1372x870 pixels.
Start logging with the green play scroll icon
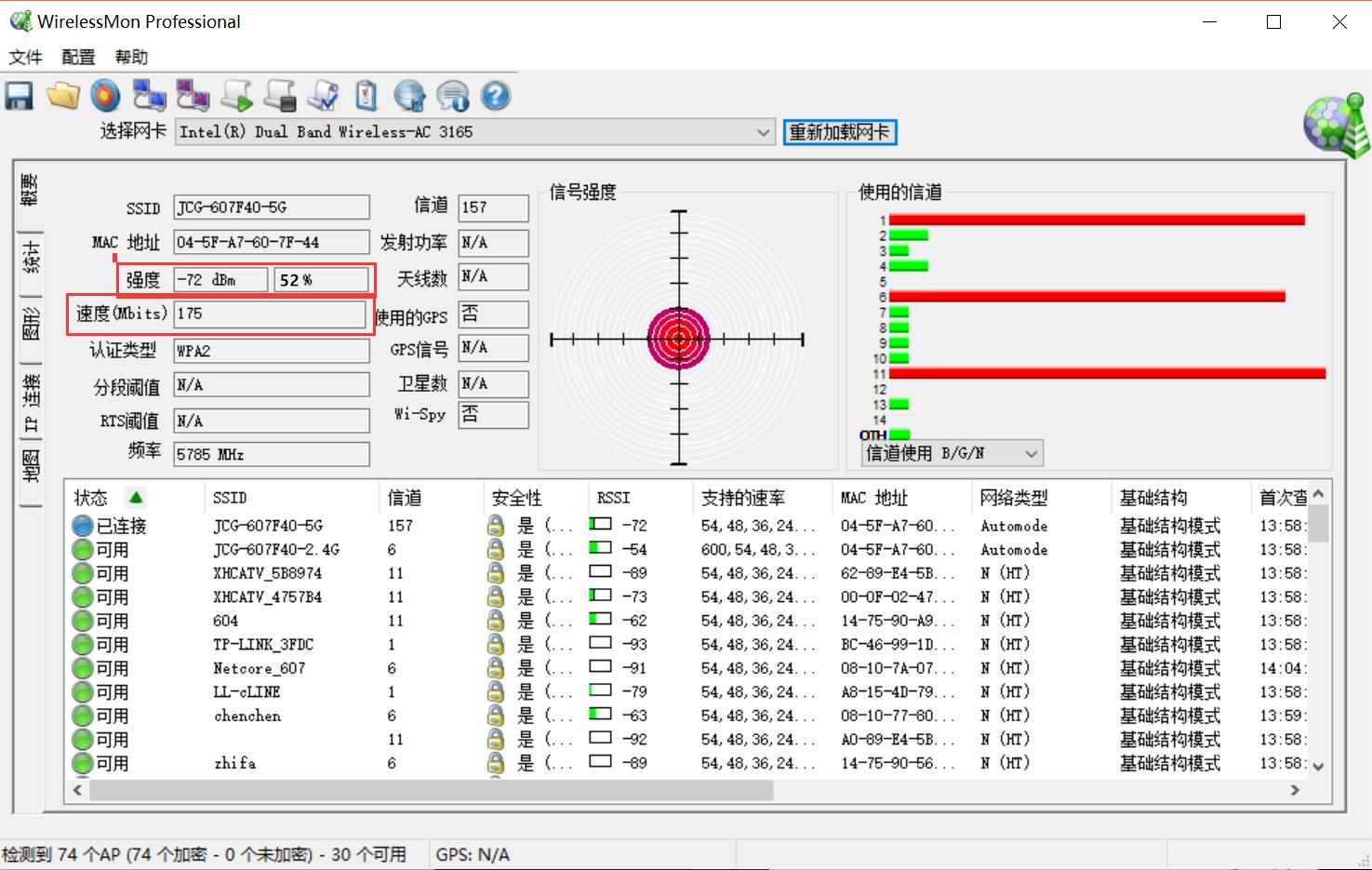click(236, 96)
